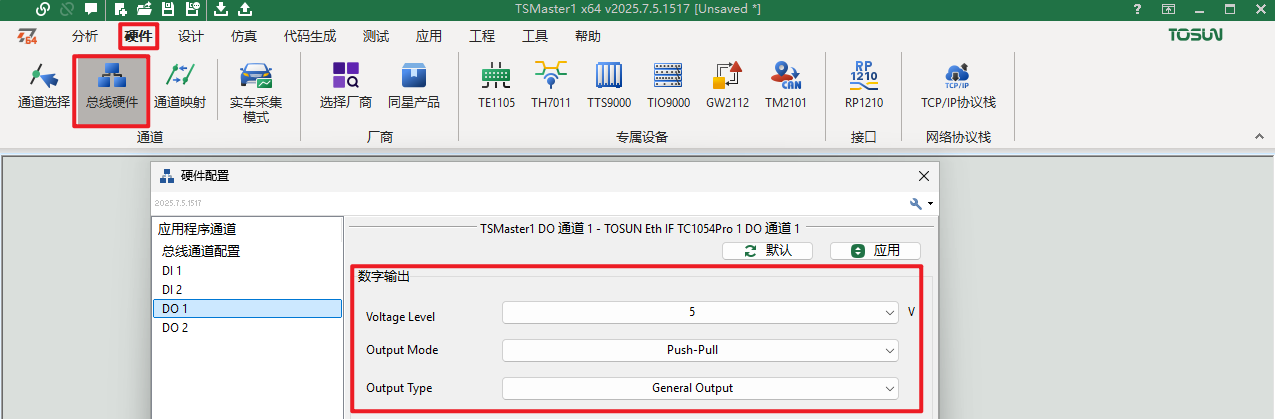Open TCP/IP协议栈 protocol stack
Viewport: 1275px width, 419px height.
pyautogui.click(x=958, y=87)
